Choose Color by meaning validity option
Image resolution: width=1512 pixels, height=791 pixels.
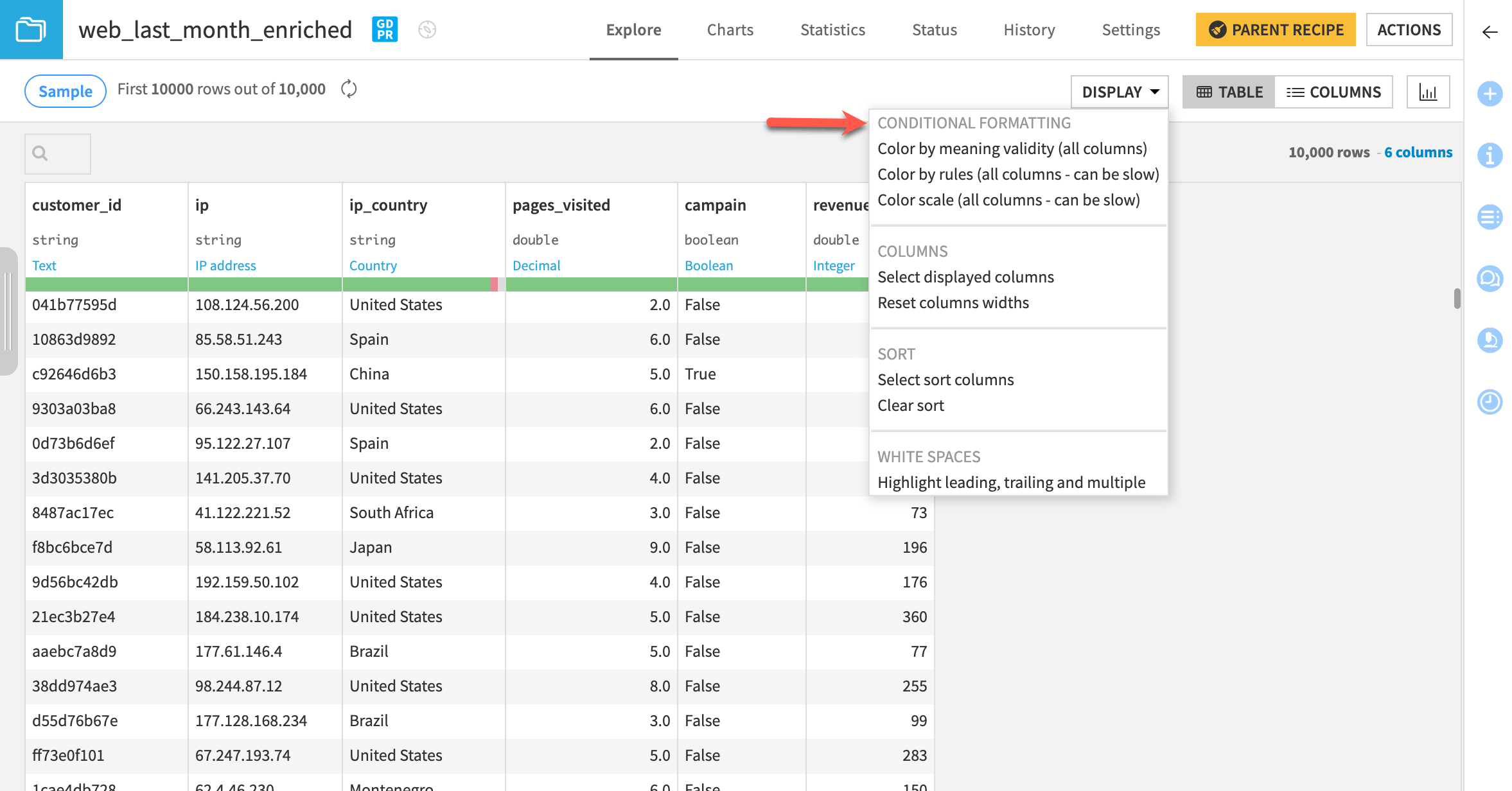(1012, 149)
